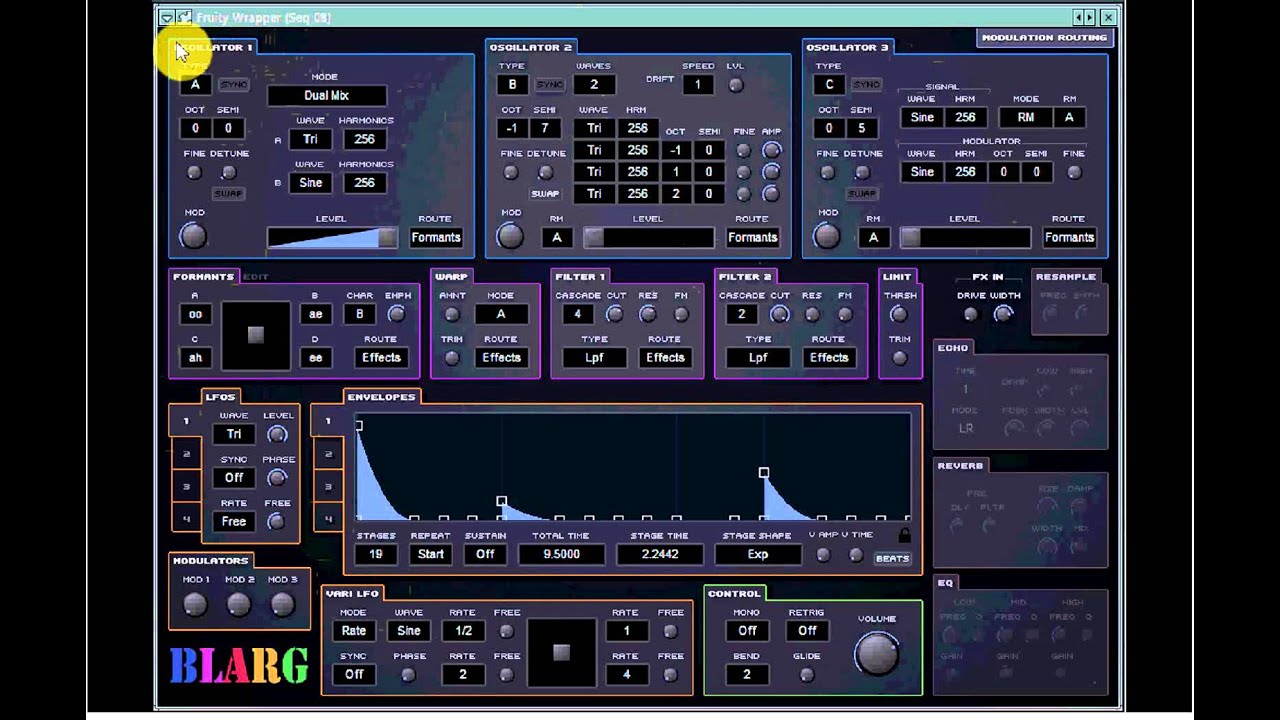Click the Warp AMNT knob
1280x720 pixels.
click(452, 315)
